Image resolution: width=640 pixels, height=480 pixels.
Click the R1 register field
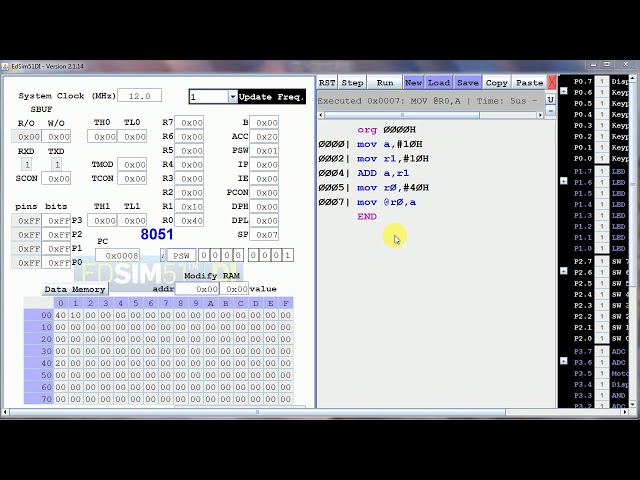click(189, 207)
